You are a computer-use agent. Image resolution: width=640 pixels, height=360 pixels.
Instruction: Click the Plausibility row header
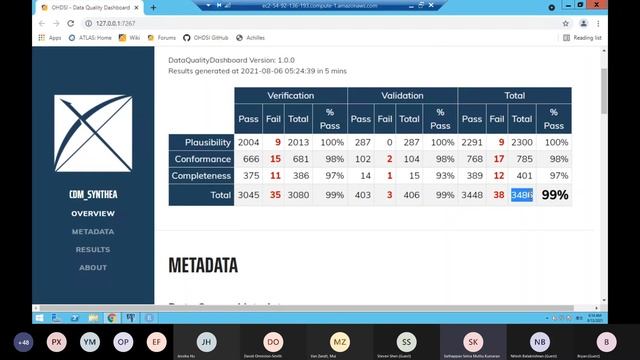tap(201, 142)
